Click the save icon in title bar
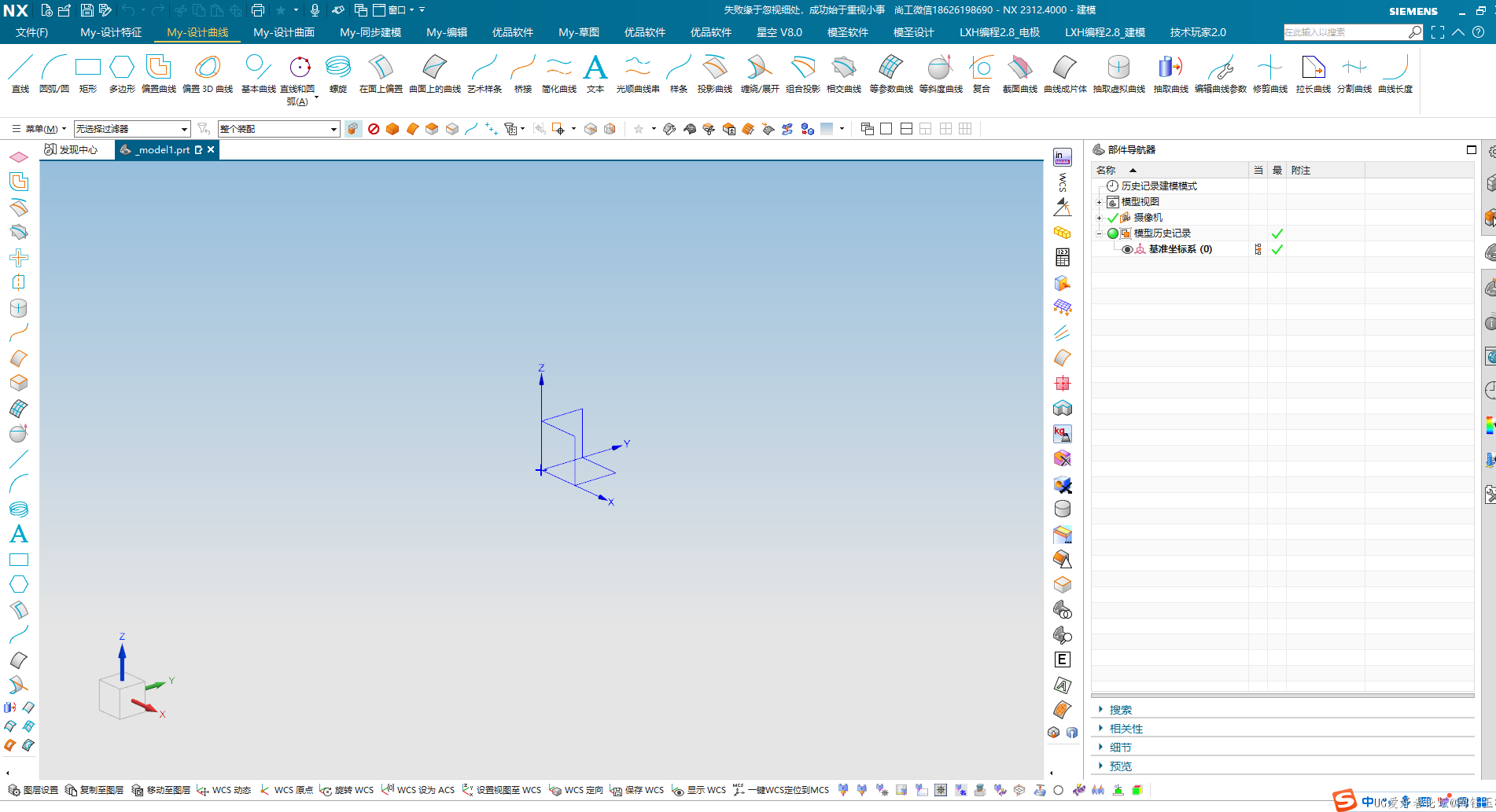This screenshot has height=812, width=1496. [x=87, y=10]
